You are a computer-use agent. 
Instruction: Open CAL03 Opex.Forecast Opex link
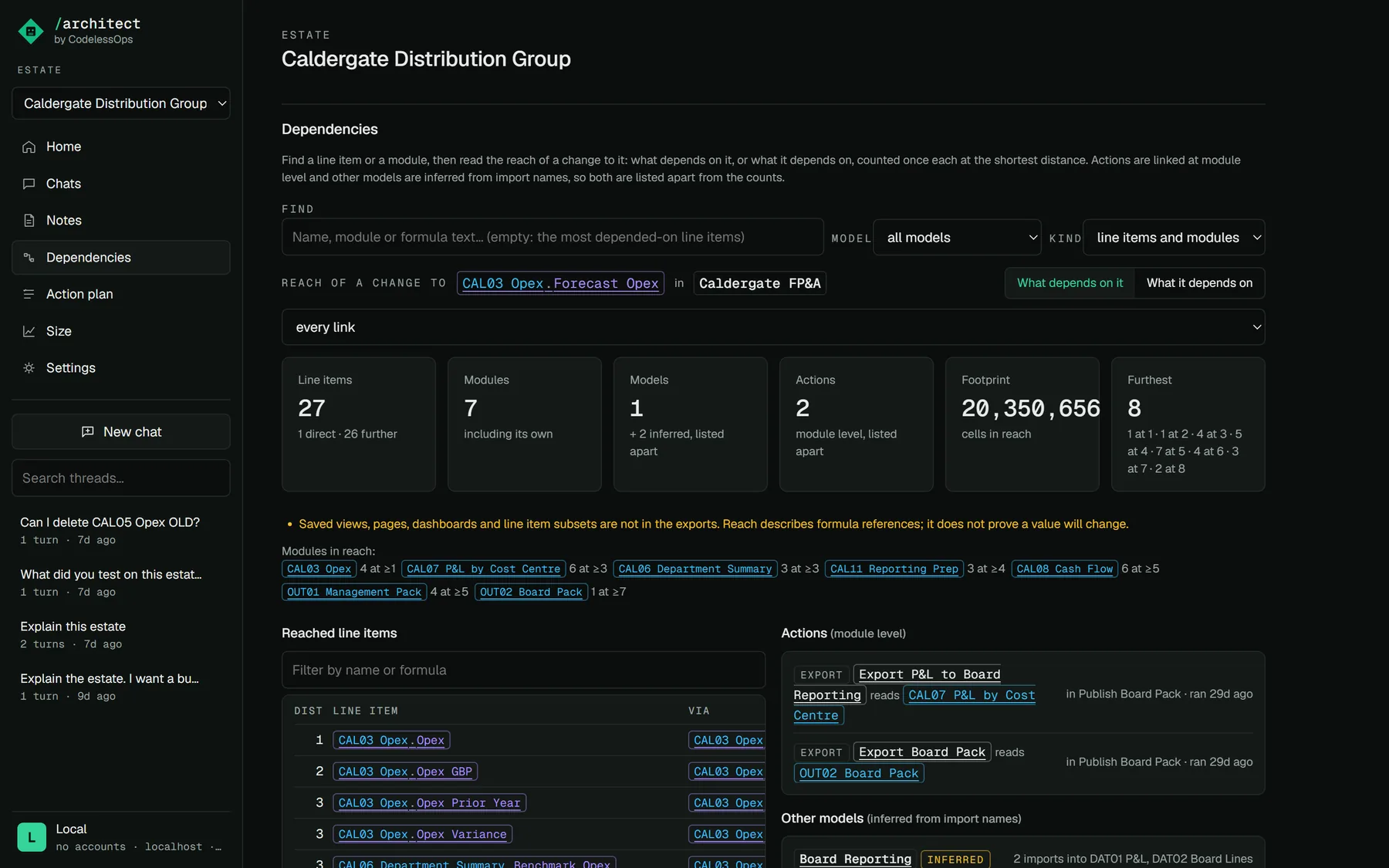[x=560, y=283]
